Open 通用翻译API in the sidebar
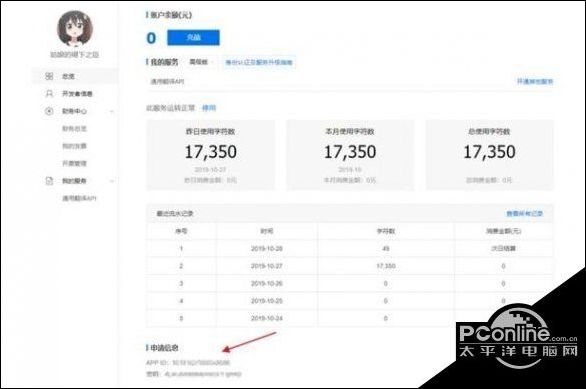The width and height of the screenshot is (586, 389). point(79,198)
